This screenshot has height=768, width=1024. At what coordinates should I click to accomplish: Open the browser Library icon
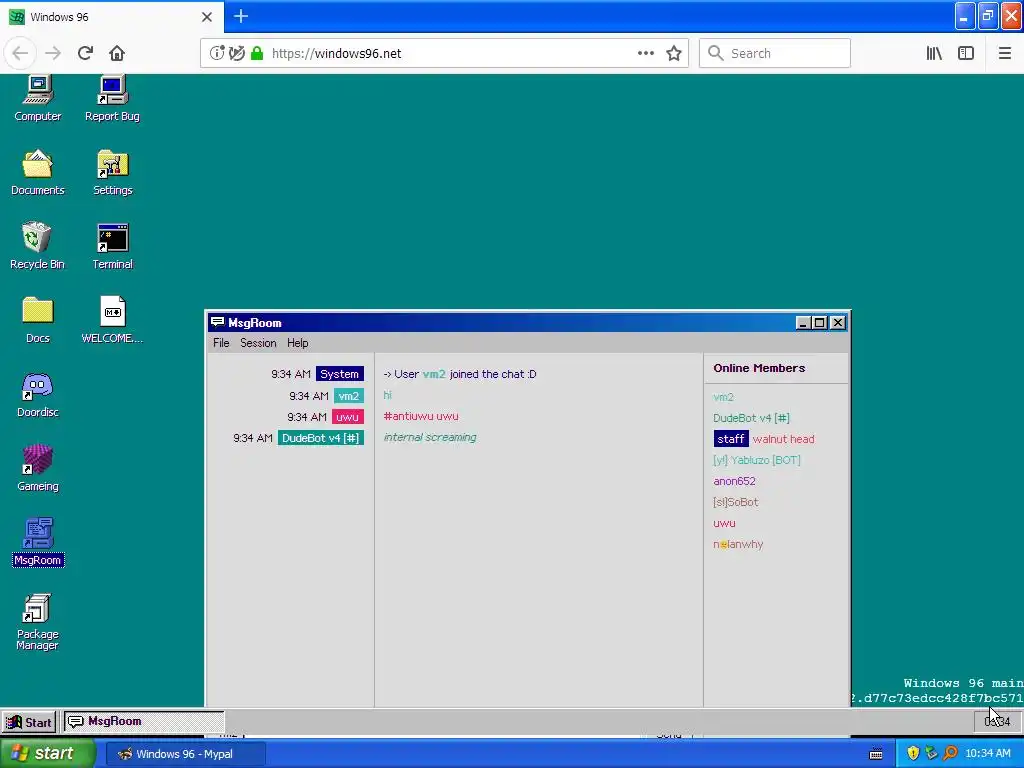[x=934, y=53]
